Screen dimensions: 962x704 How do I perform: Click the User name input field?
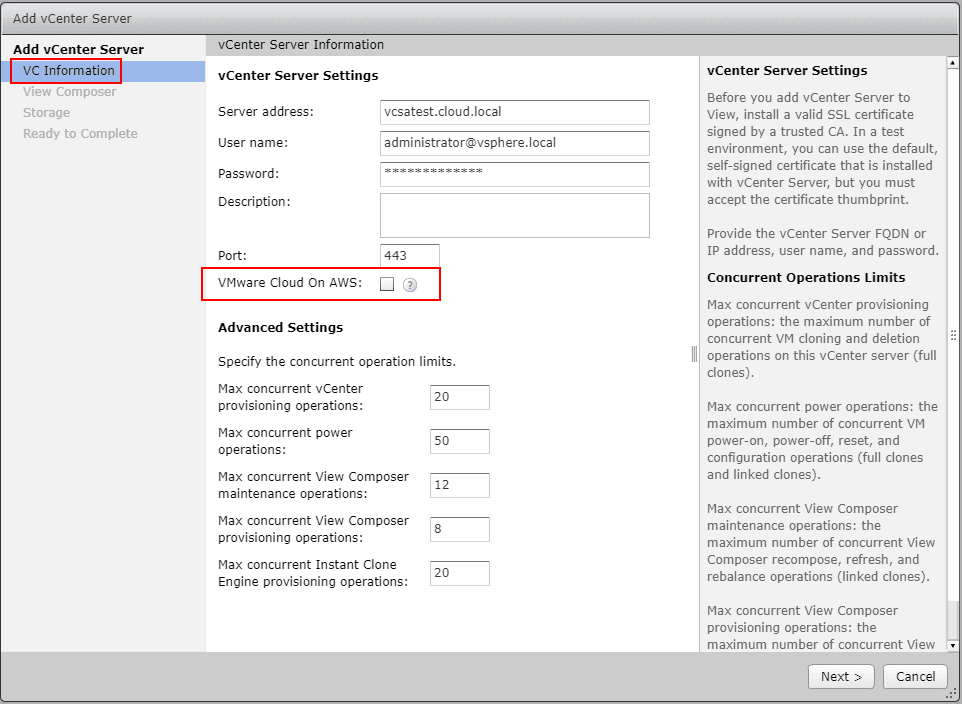(x=514, y=143)
